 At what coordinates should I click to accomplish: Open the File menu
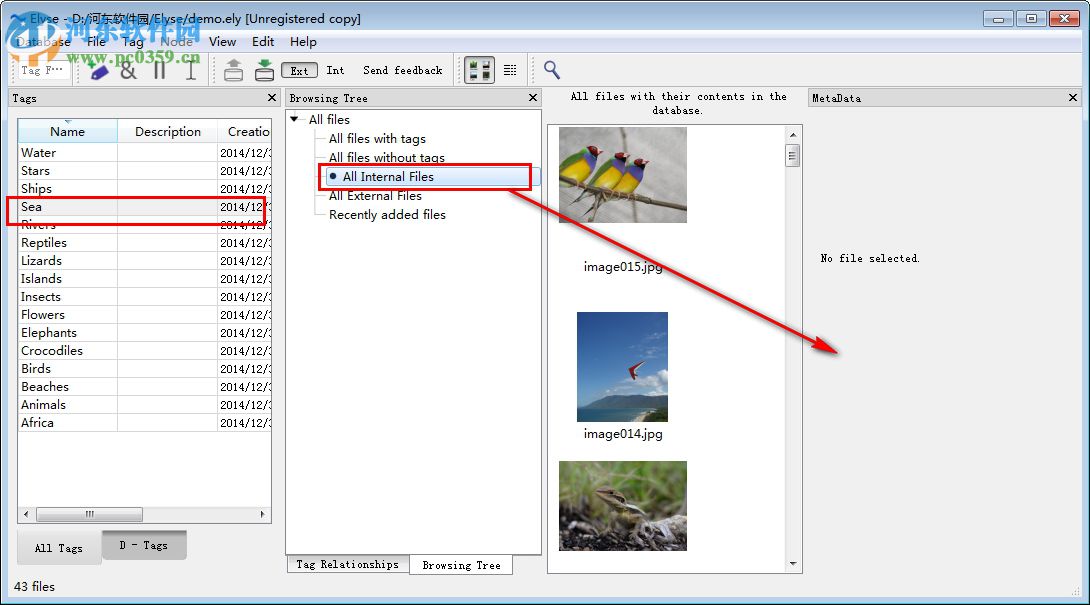[97, 42]
